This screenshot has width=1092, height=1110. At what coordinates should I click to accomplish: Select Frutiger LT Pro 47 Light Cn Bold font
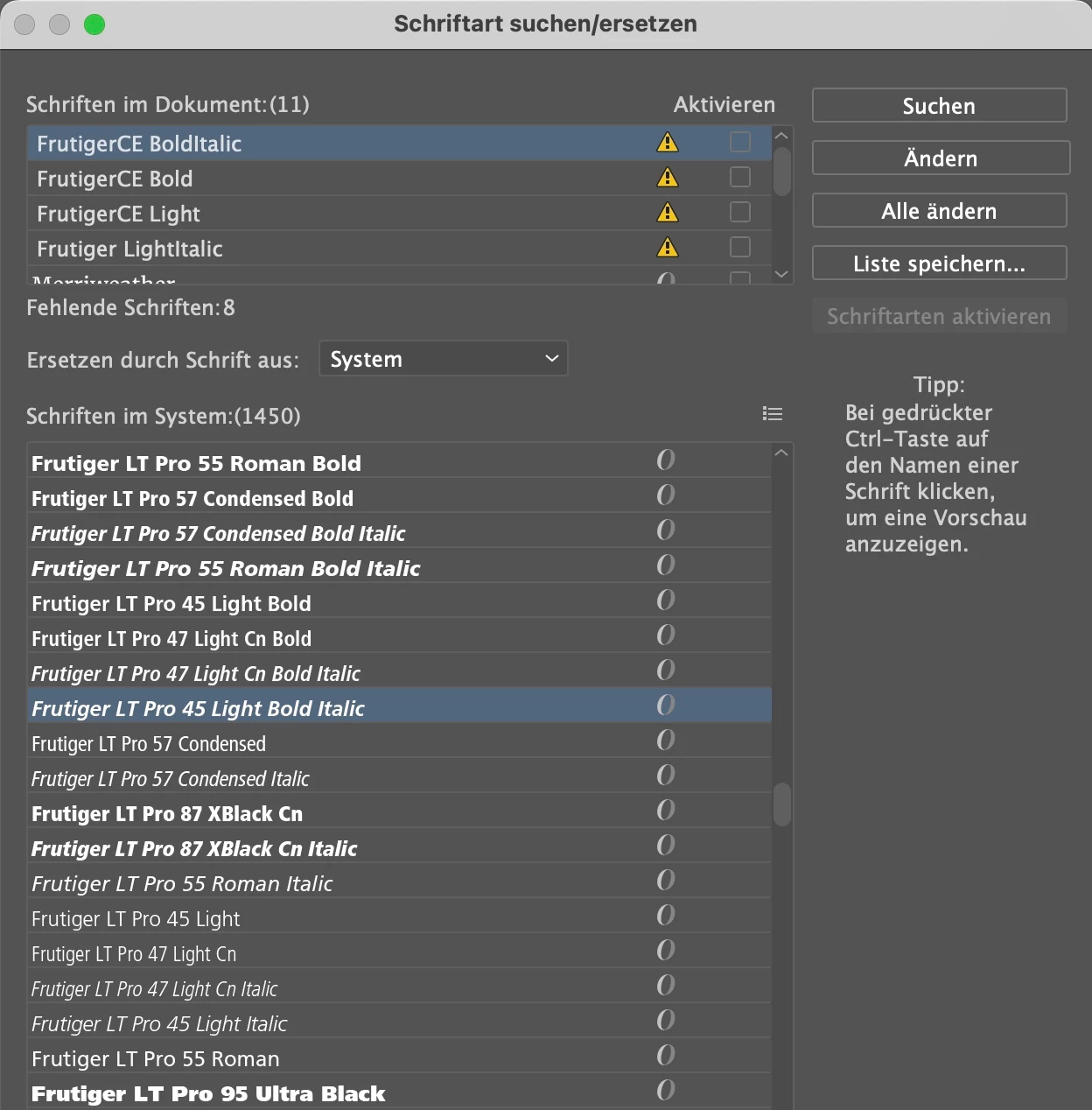pyautogui.click(x=399, y=637)
